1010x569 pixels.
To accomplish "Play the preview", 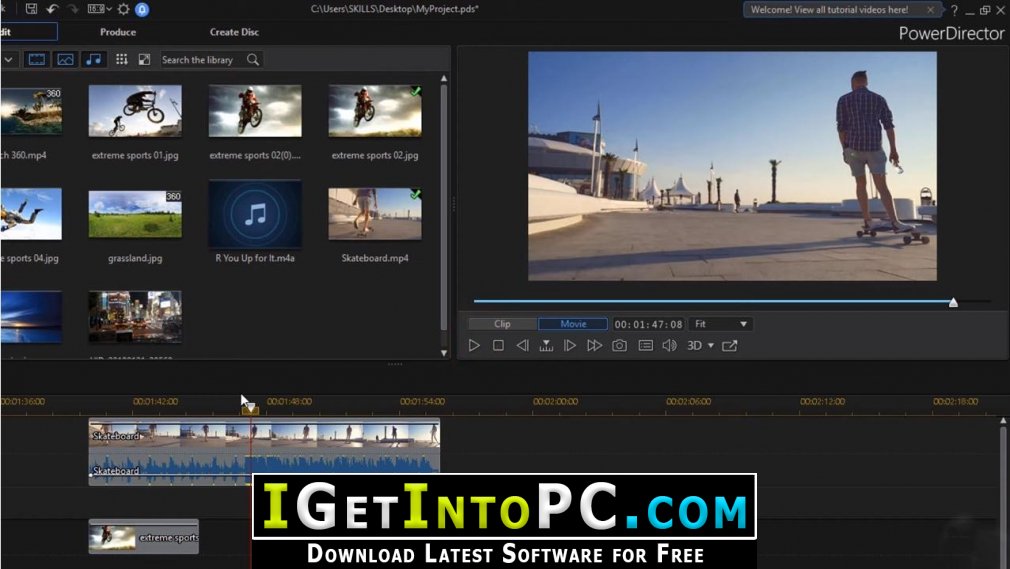I will pos(474,345).
